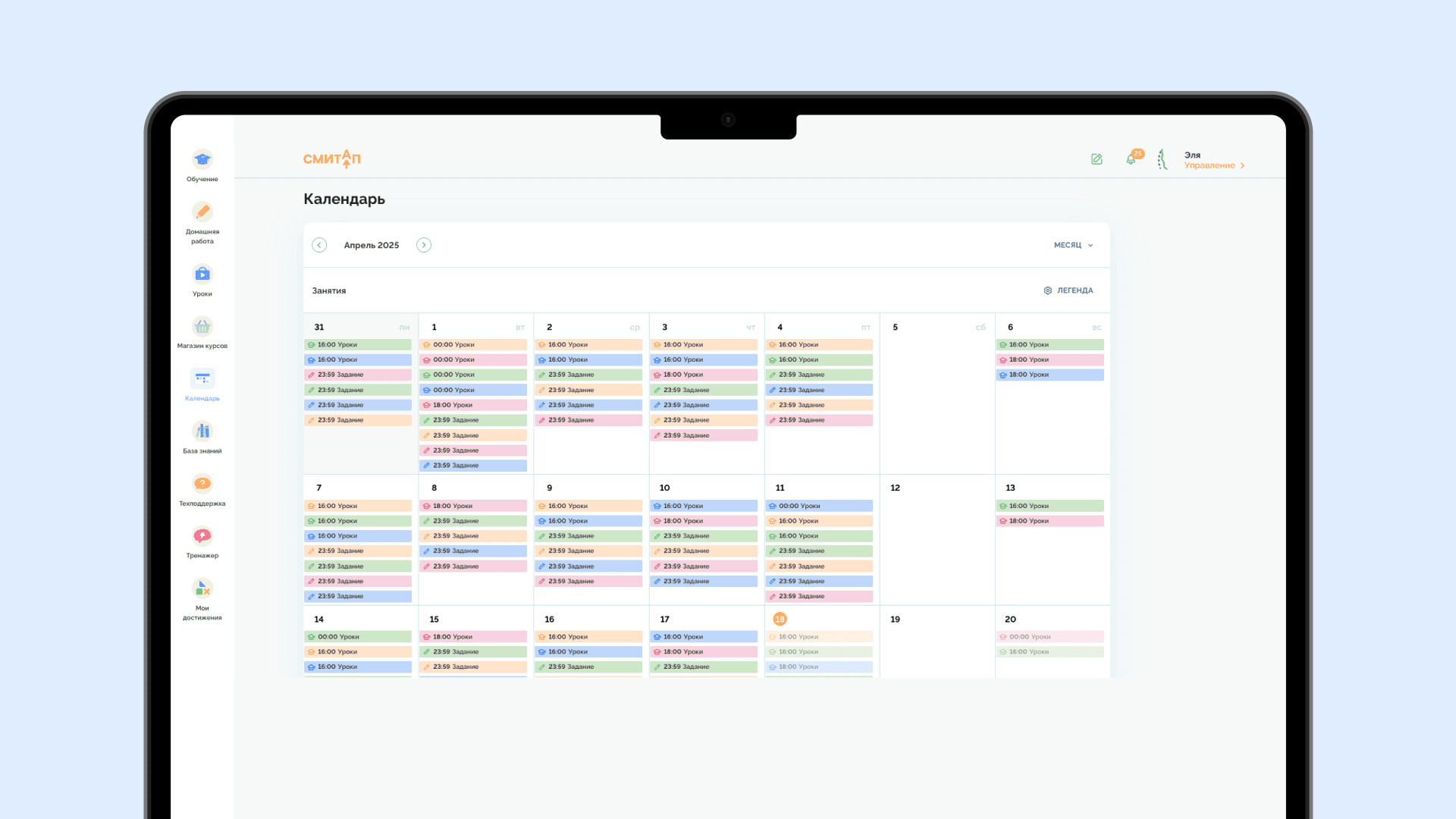Viewport: 1456px width, 819px height.
Task: Select Календарь in the sidebar
Action: [202, 379]
